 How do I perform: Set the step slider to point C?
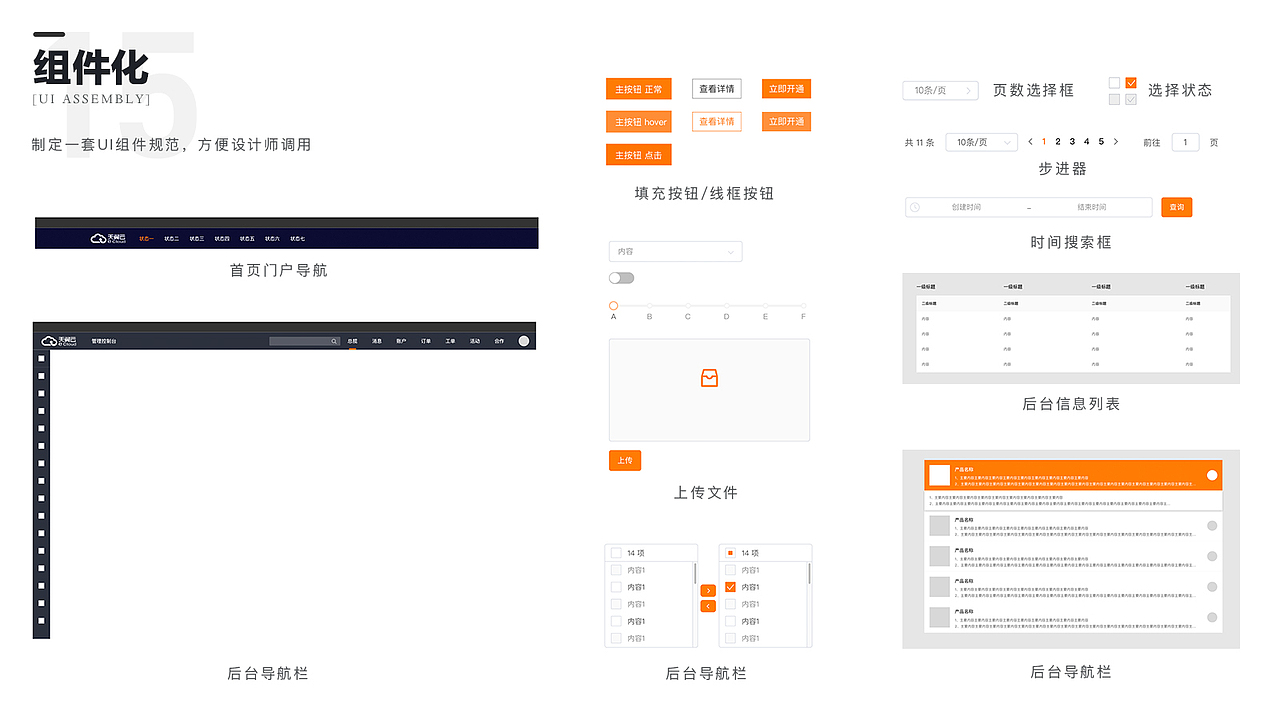tap(688, 305)
